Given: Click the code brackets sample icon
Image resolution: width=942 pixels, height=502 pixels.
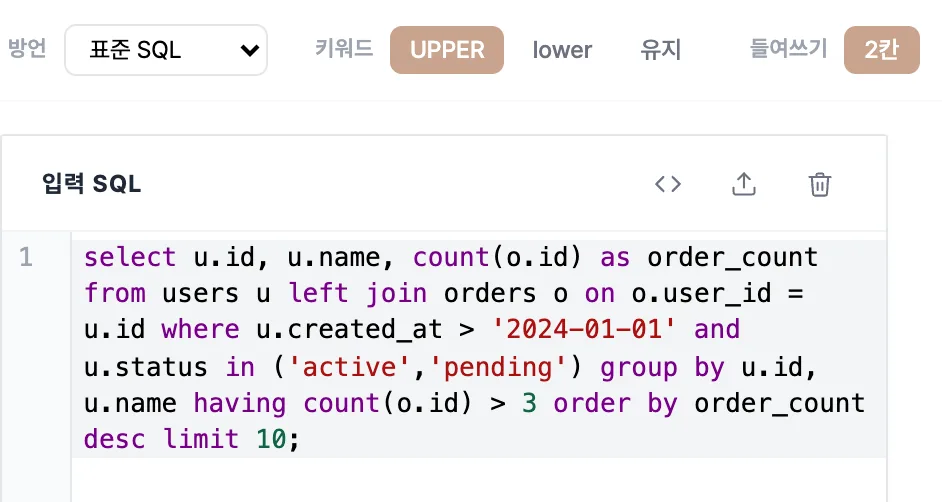Looking at the screenshot, I should pos(668,184).
